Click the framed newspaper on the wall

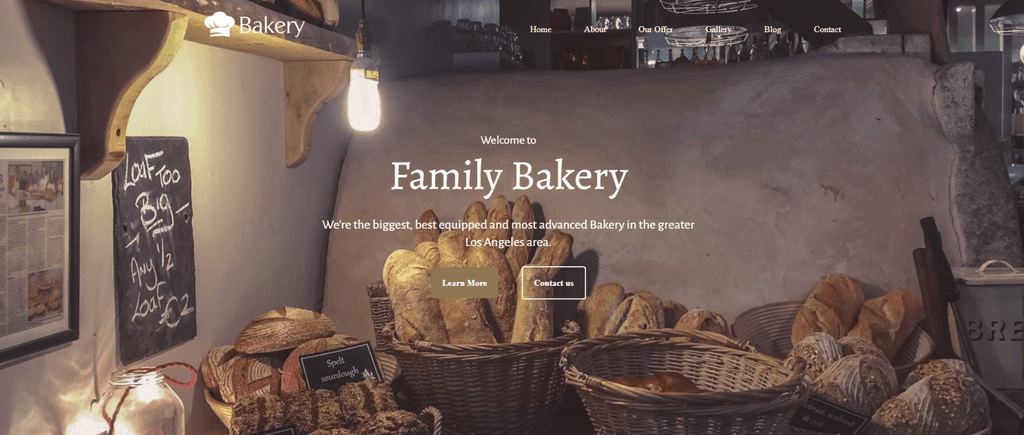tap(38, 248)
